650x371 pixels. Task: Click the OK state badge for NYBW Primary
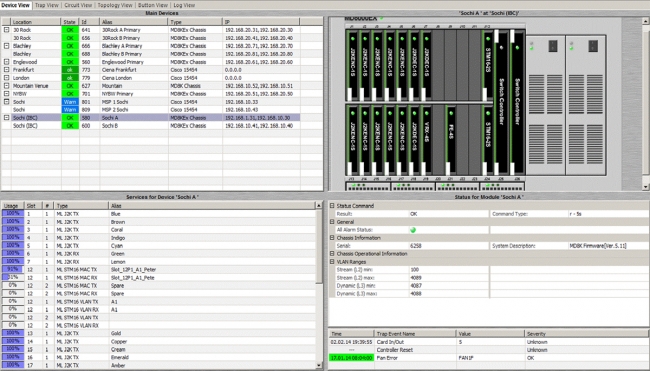(x=70, y=94)
